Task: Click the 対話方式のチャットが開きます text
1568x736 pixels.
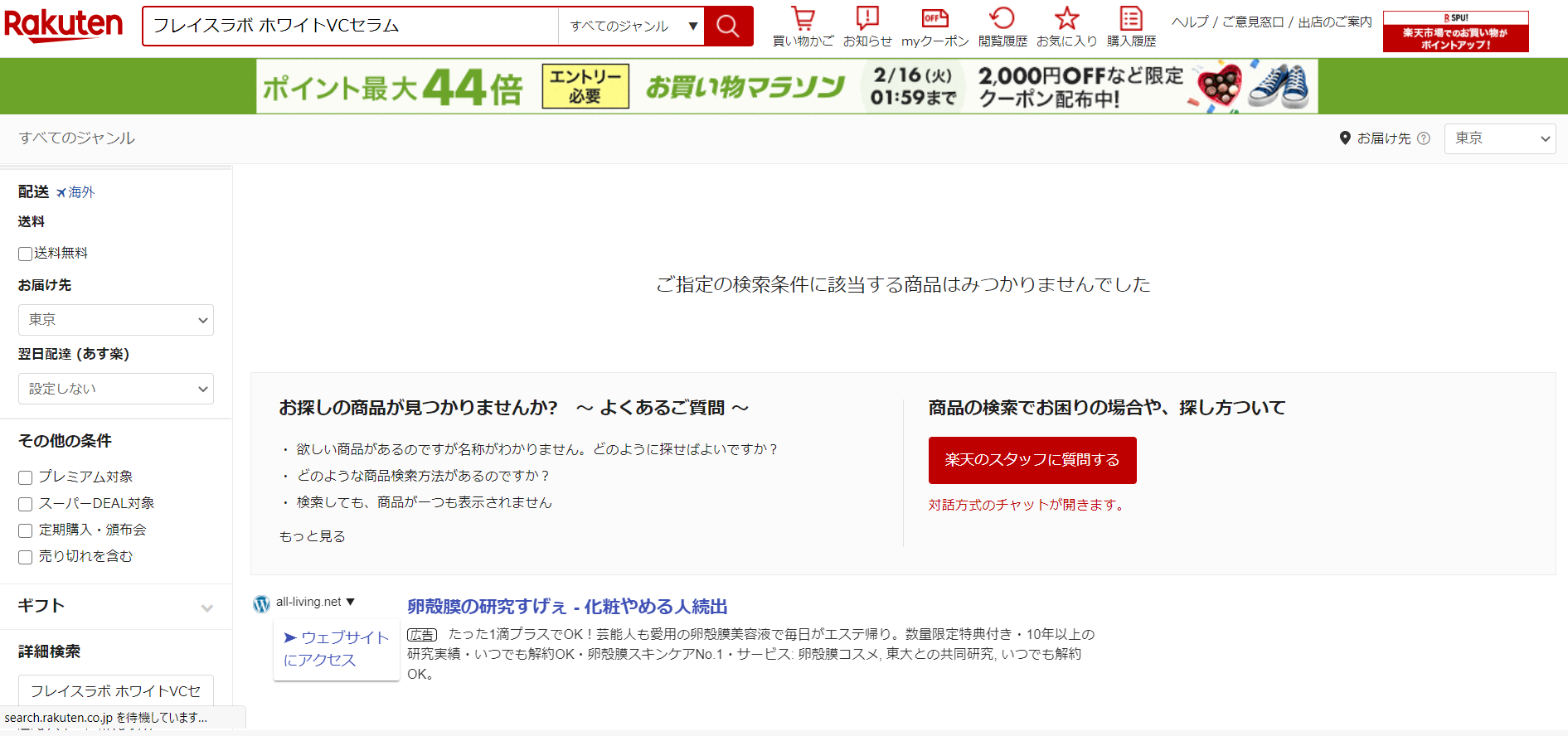Action: coord(1027,505)
